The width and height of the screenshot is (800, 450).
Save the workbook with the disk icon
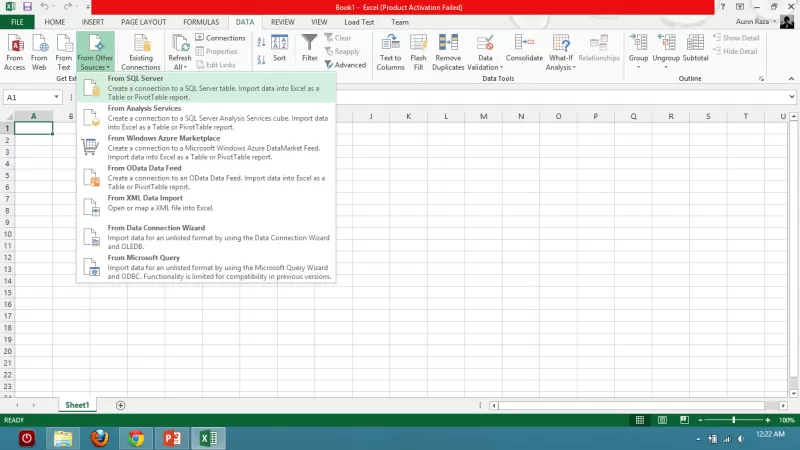(27, 7)
